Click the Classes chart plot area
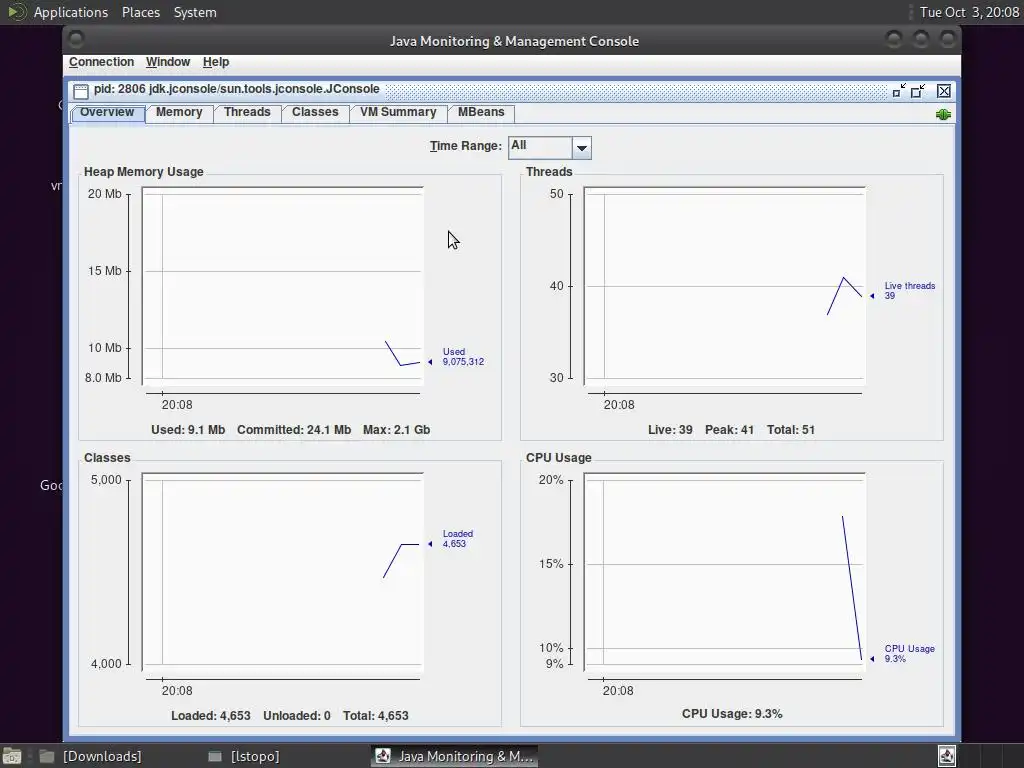Screen dimensions: 1024x768 click(283, 572)
